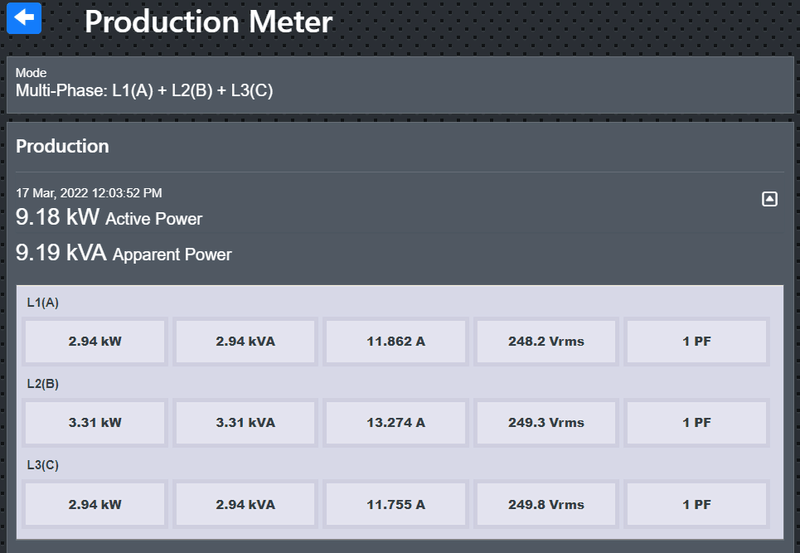Click the 9.18 kW Active Power reading
This screenshot has width=800, height=553.
pyautogui.click(x=109, y=218)
